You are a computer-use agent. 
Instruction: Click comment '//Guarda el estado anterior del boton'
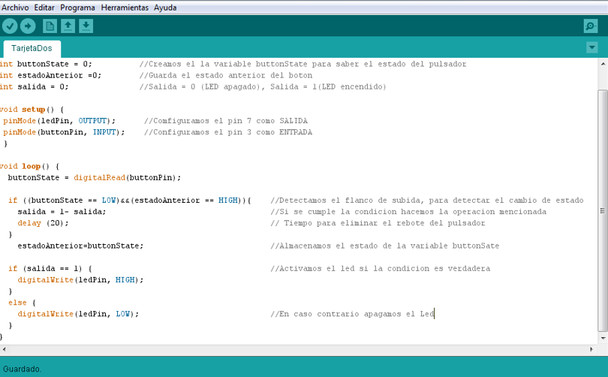tap(226, 75)
